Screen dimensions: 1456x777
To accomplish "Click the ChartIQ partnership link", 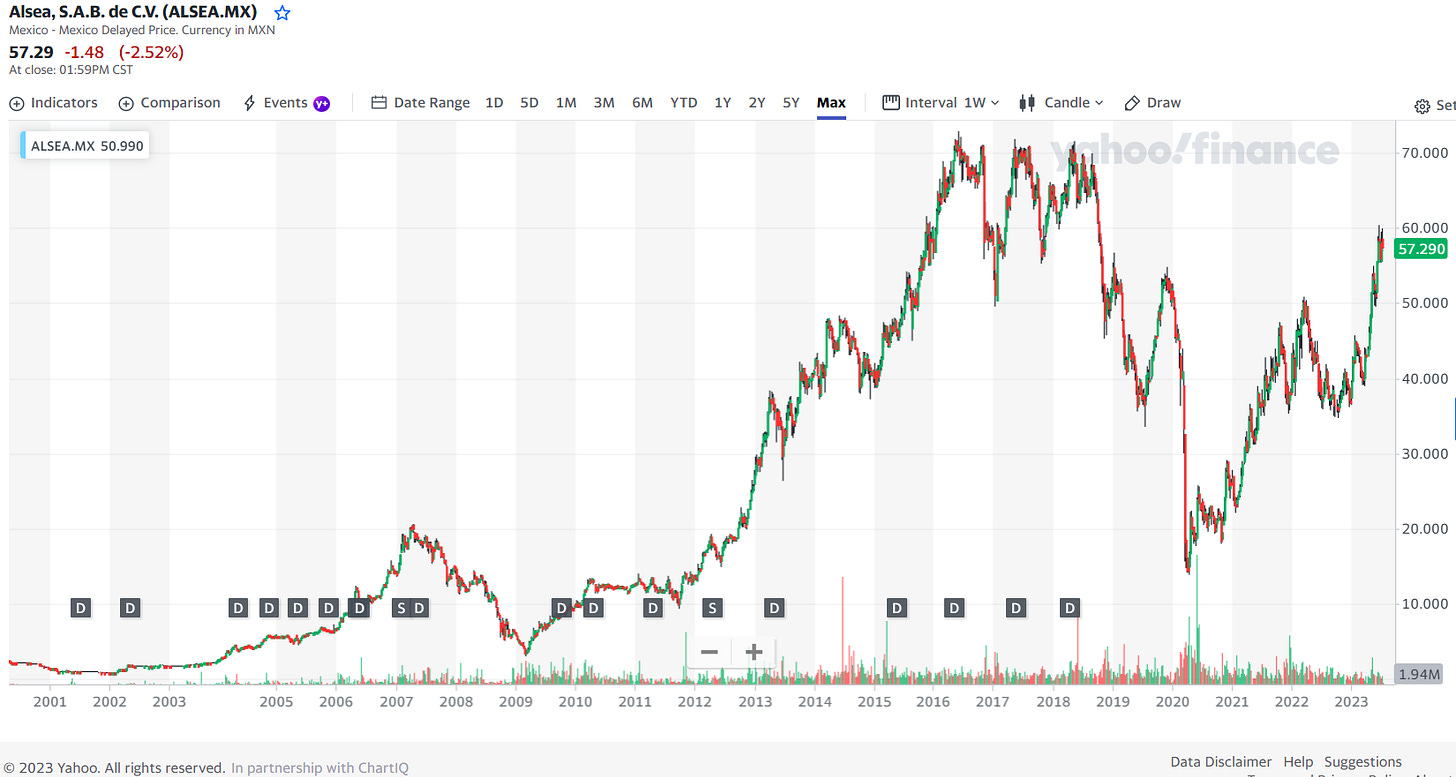I will point(320,768).
